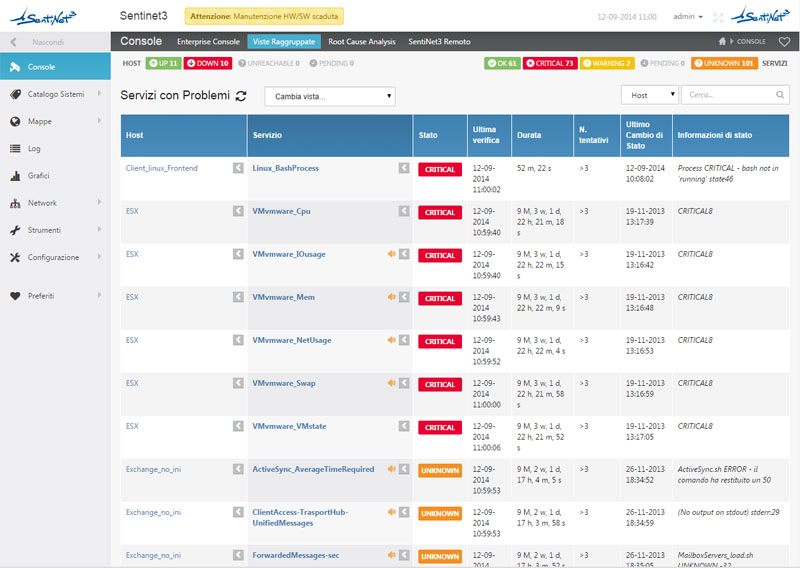Filter services by CRITICAL 73 badge
Viewport: 800px width, 568px height.
coord(550,63)
